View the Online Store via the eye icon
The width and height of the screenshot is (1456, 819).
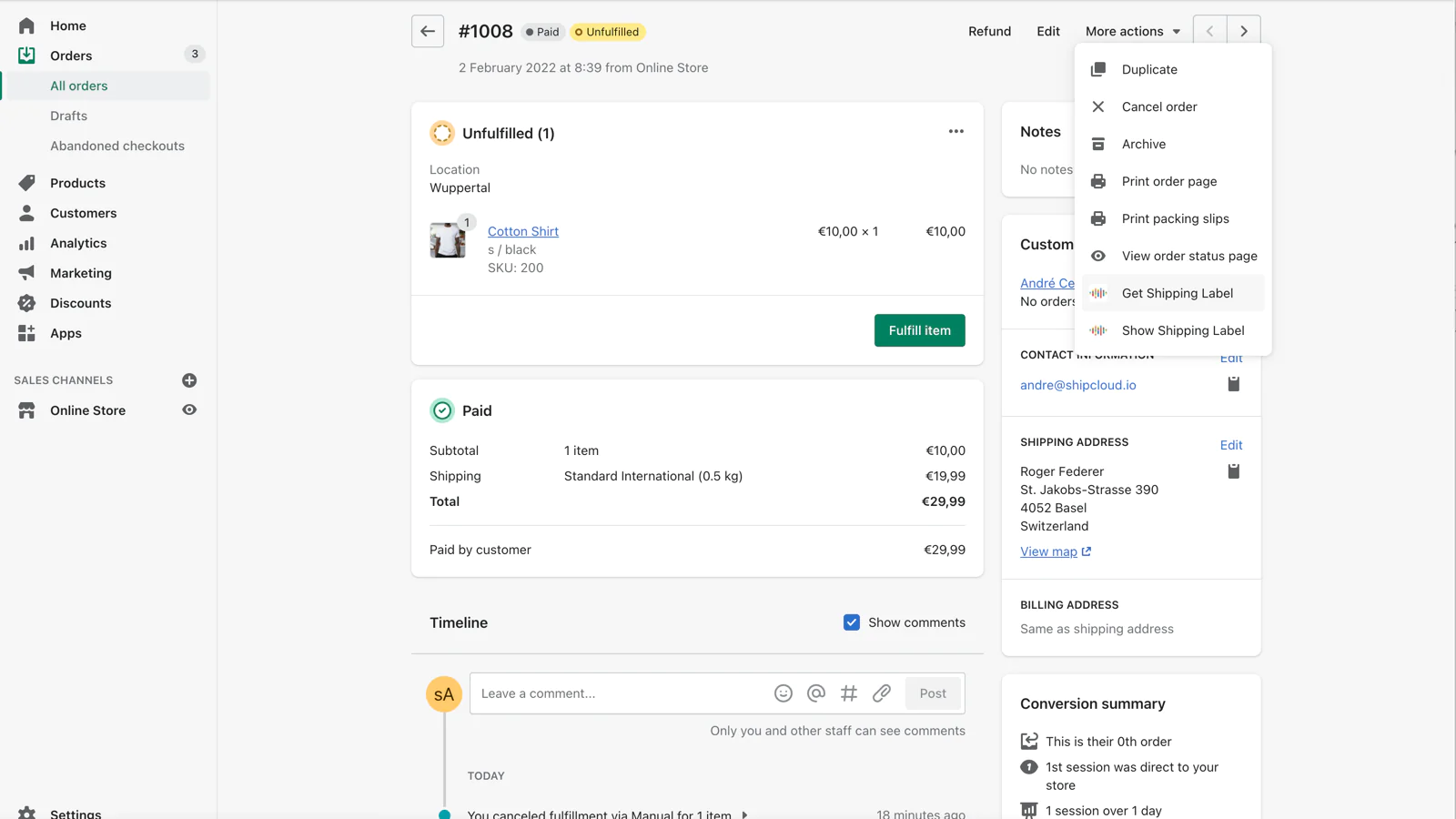coord(189,410)
